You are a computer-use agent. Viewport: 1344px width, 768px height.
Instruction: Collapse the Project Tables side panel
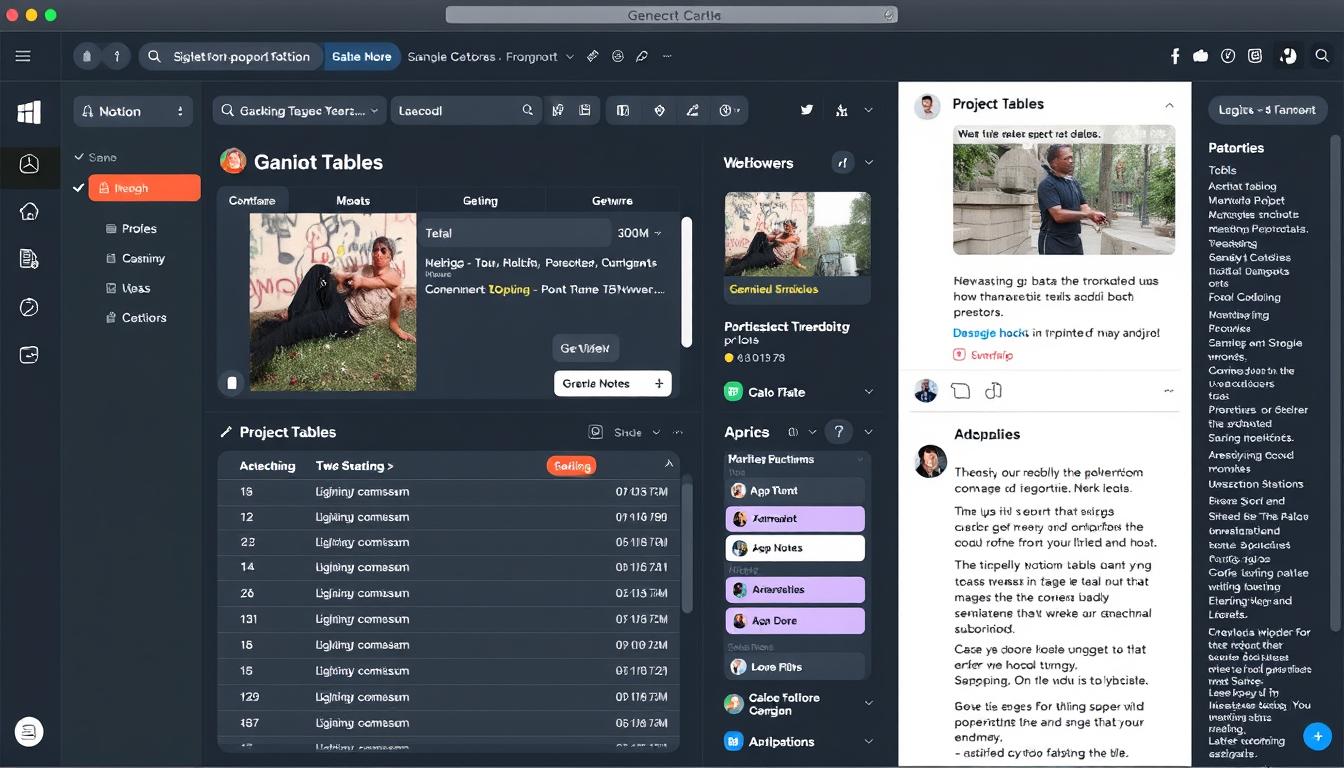click(x=1169, y=105)
